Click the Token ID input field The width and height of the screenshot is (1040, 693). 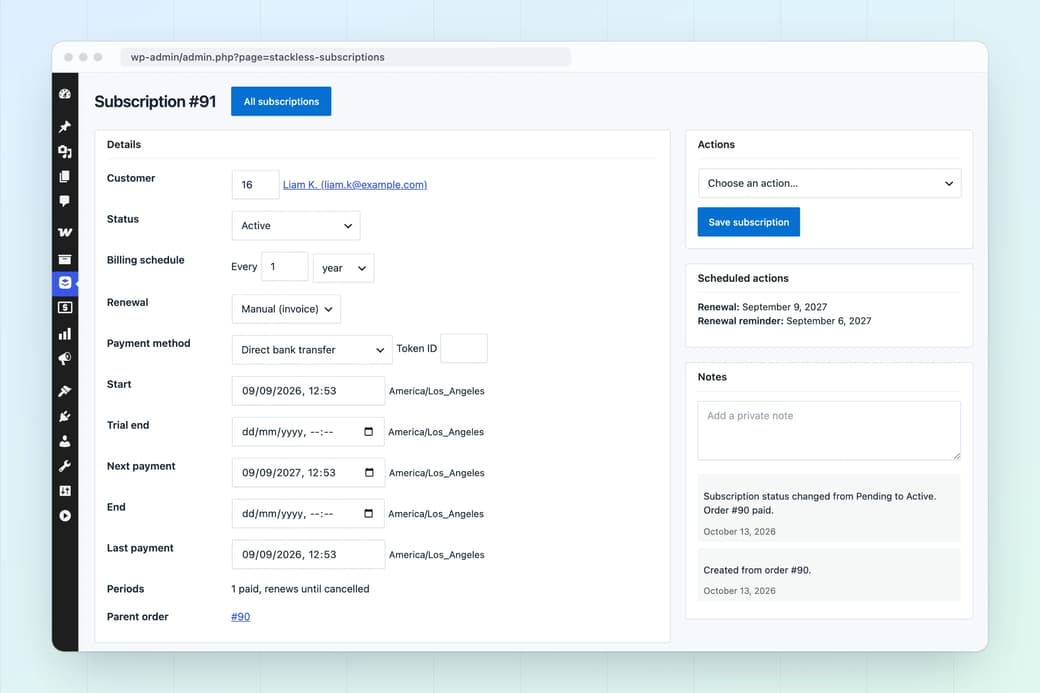(x=464, y=348)
